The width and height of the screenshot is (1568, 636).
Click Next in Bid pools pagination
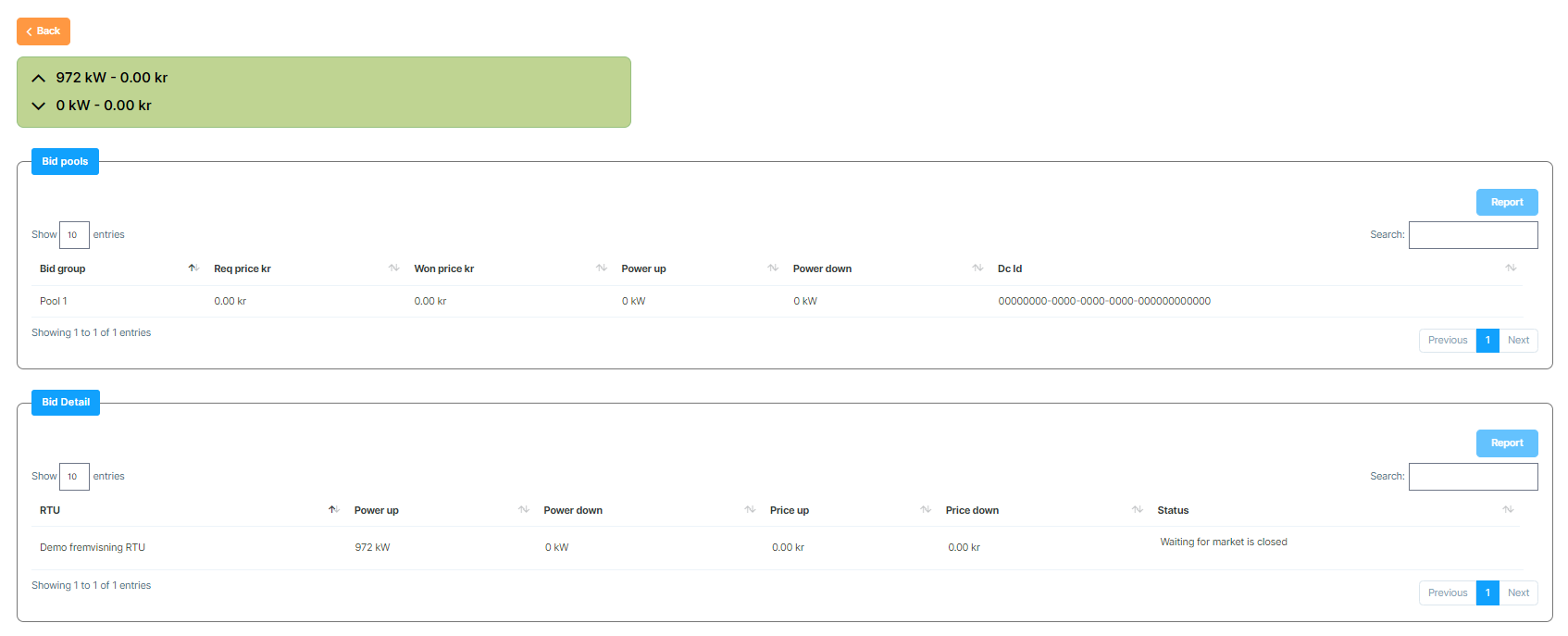[1518, 341]
